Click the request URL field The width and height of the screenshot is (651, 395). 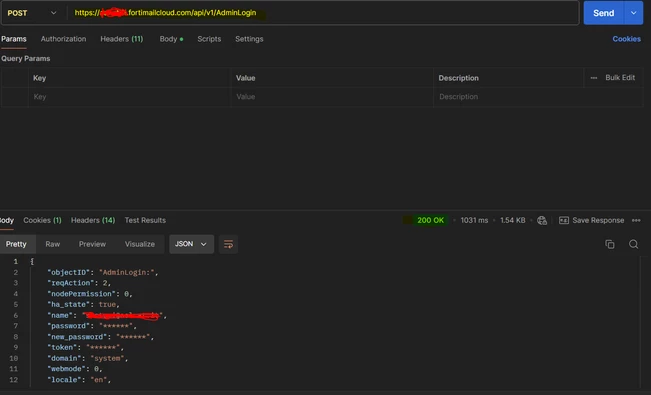pyautogui.click(x=324, y=13)
